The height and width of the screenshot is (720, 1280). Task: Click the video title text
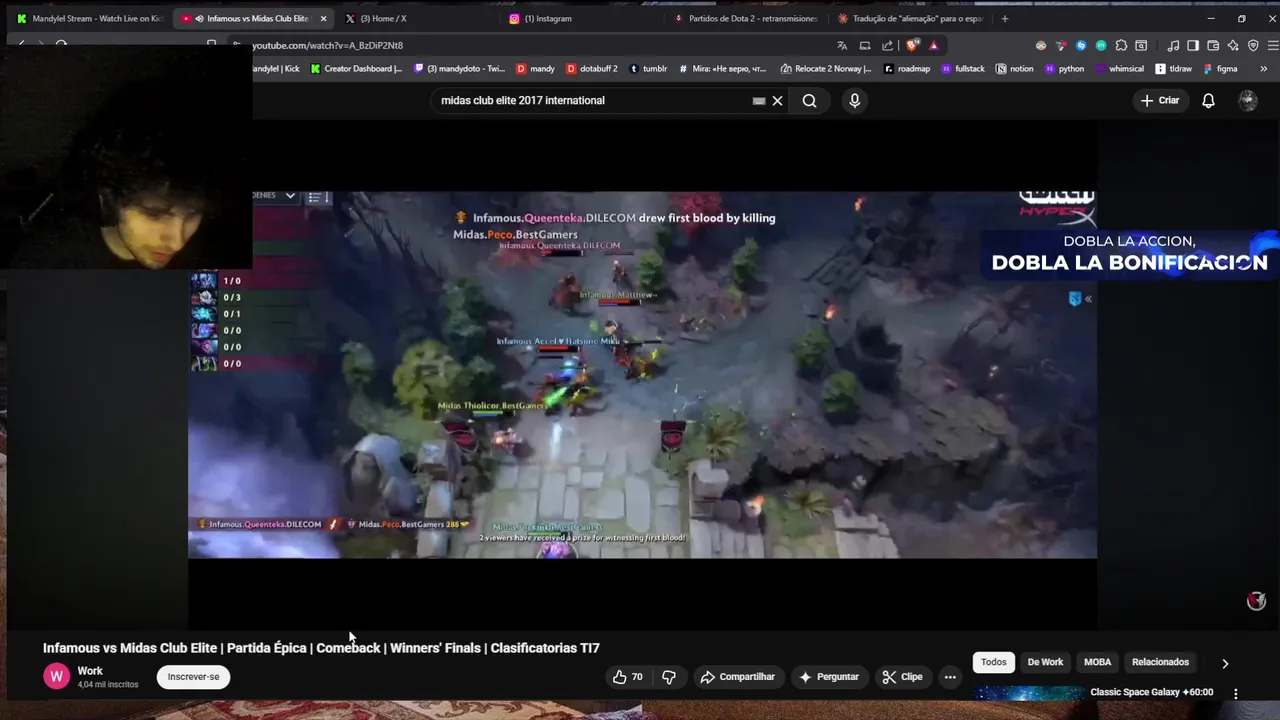321,648
